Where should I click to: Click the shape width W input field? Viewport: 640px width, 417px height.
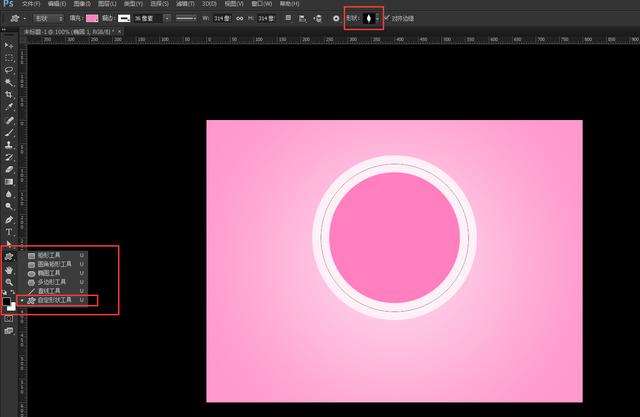(222, 18)
